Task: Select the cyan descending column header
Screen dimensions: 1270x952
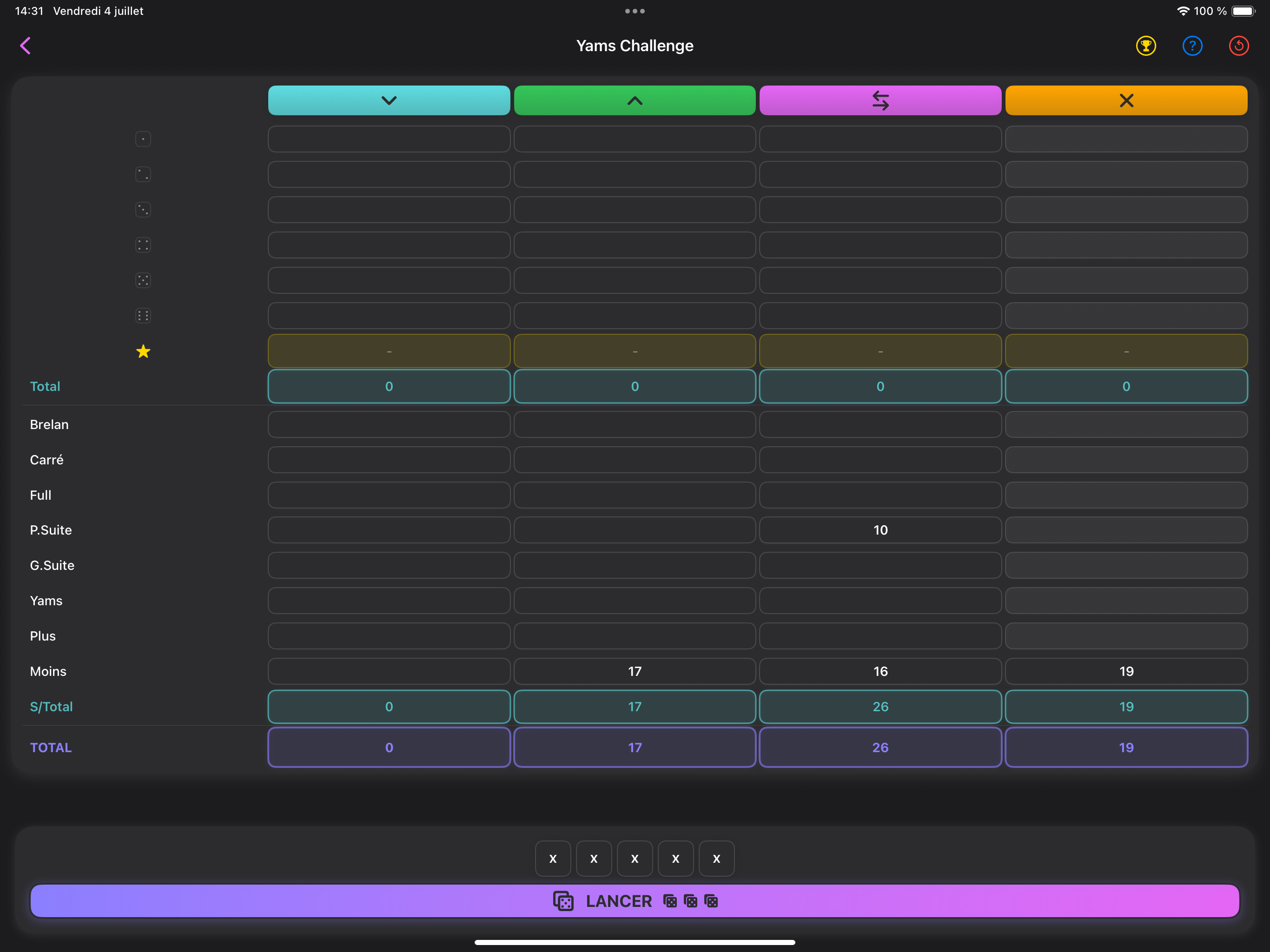Action: point(389,100)
